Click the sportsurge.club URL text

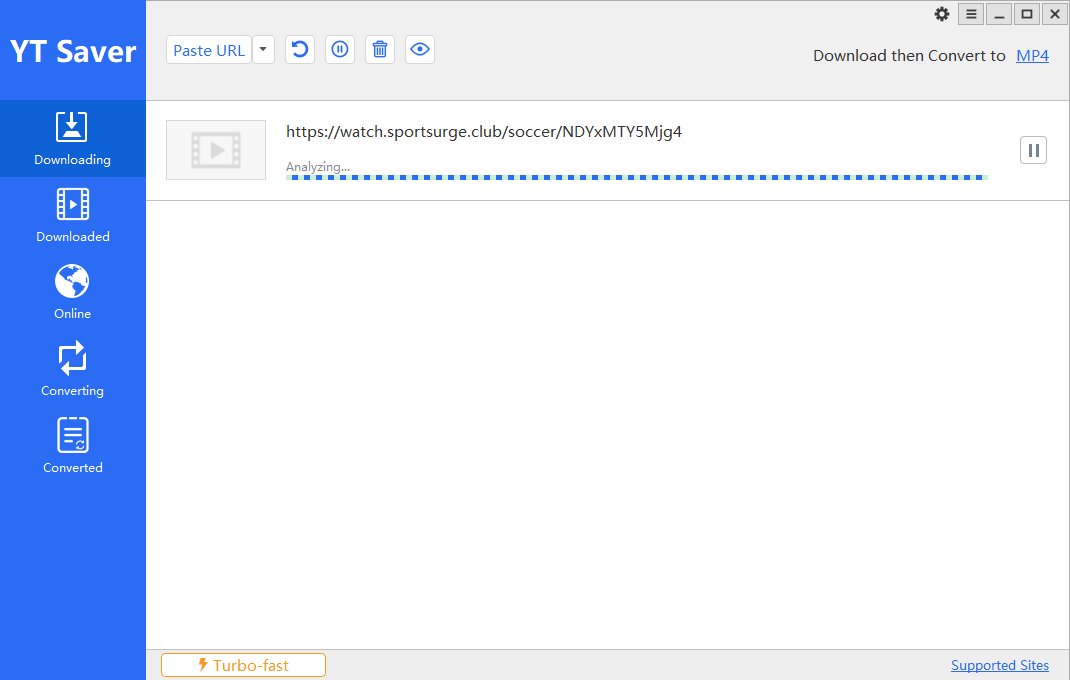[484, 132]
